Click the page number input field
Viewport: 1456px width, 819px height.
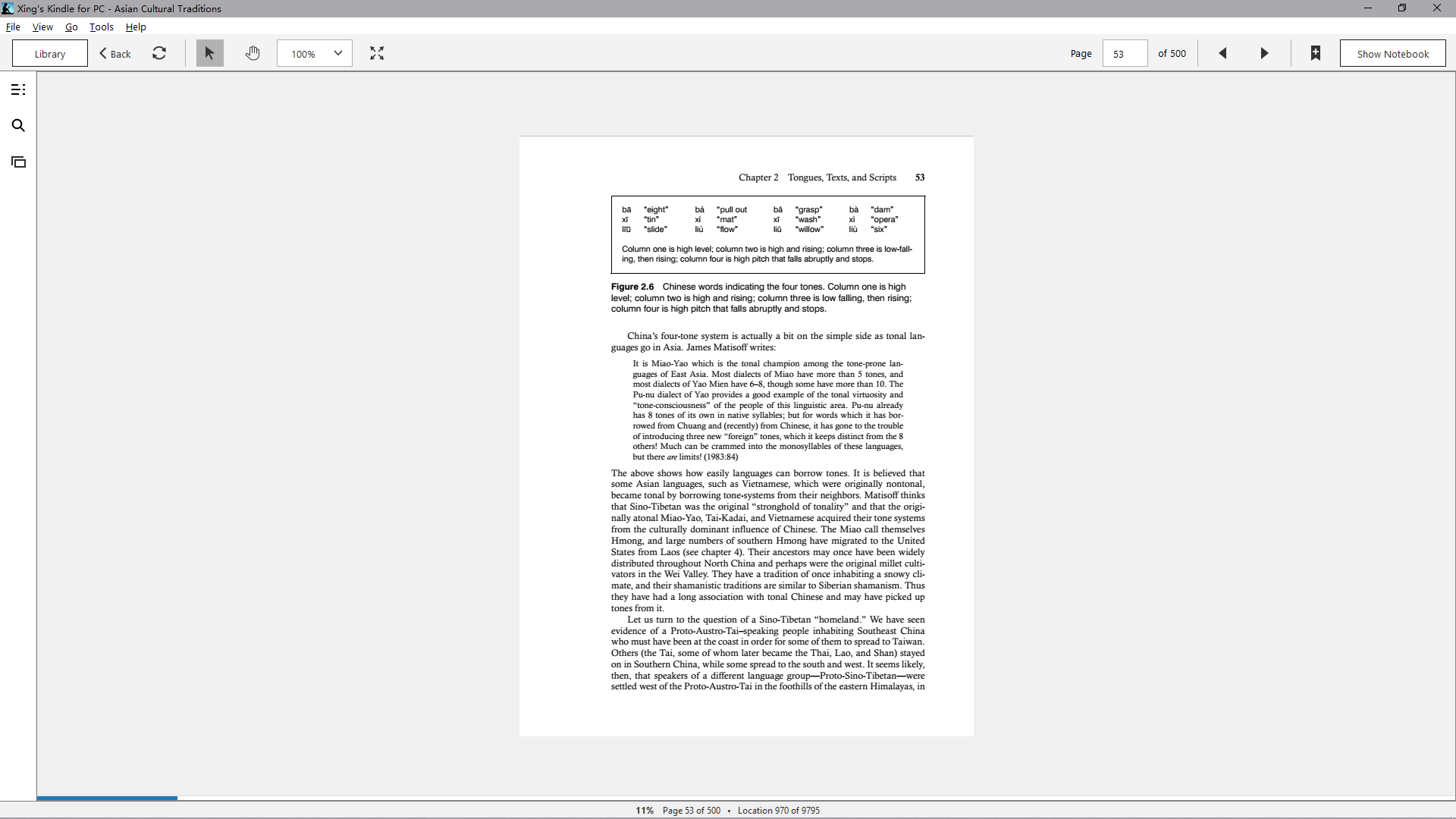(x=1125, y=53)
